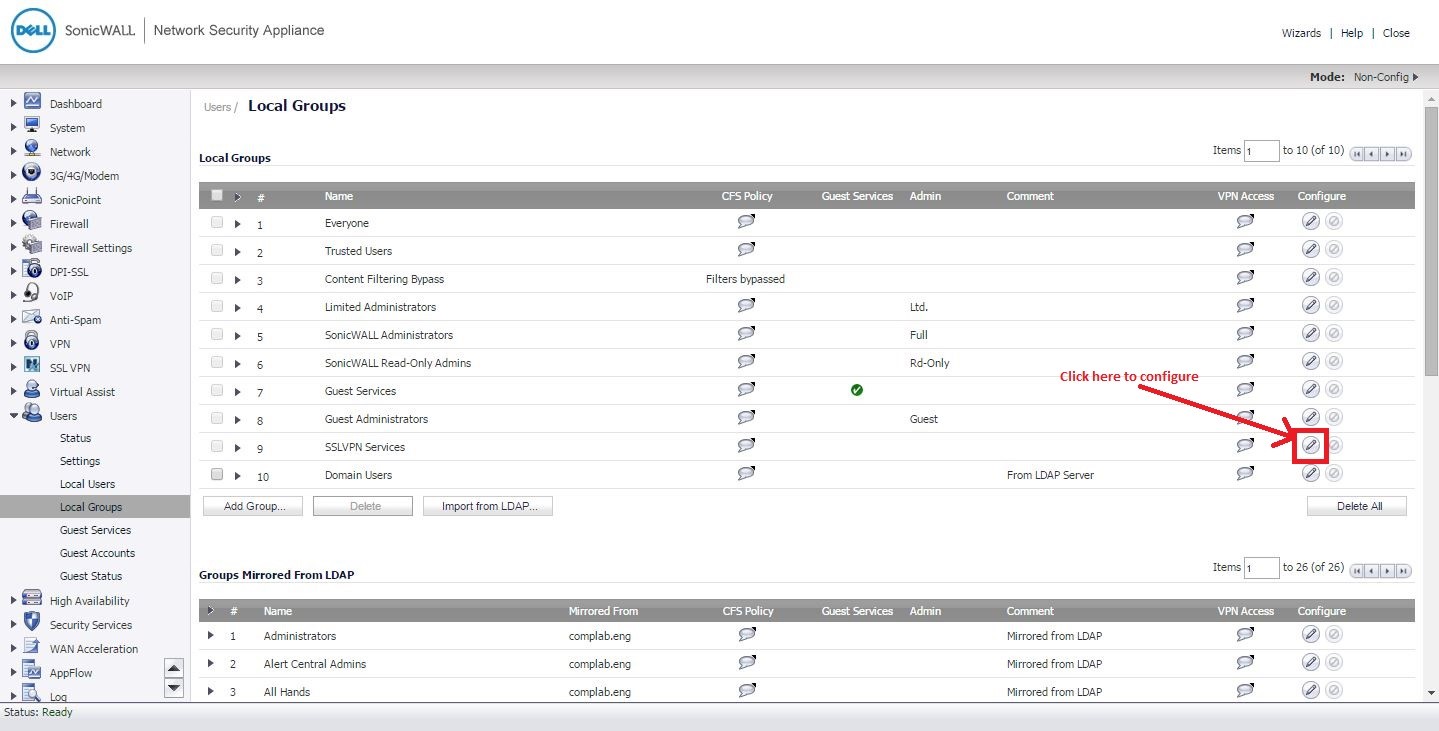Click sidebar scroll up arrow button
The width and height of the screenshot is (1439, 731).
tap(174, 669)
